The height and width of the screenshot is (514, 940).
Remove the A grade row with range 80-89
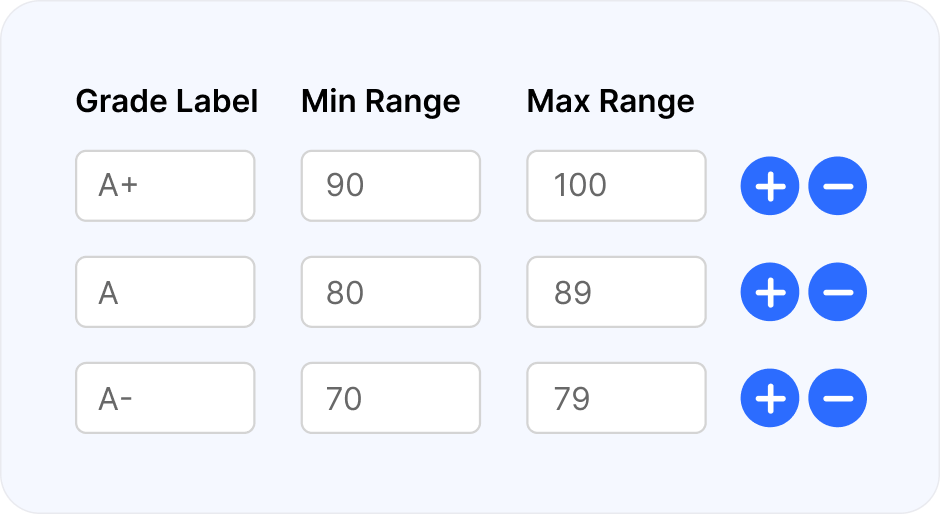837,292
